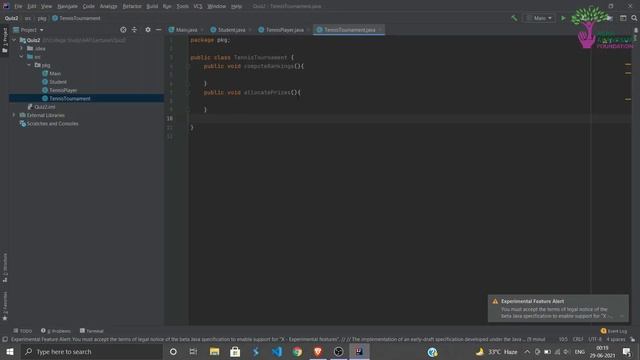640x360 pixels.
Task: Click IntelliJ IDEA taskbar icon
Action: [359, 351]
